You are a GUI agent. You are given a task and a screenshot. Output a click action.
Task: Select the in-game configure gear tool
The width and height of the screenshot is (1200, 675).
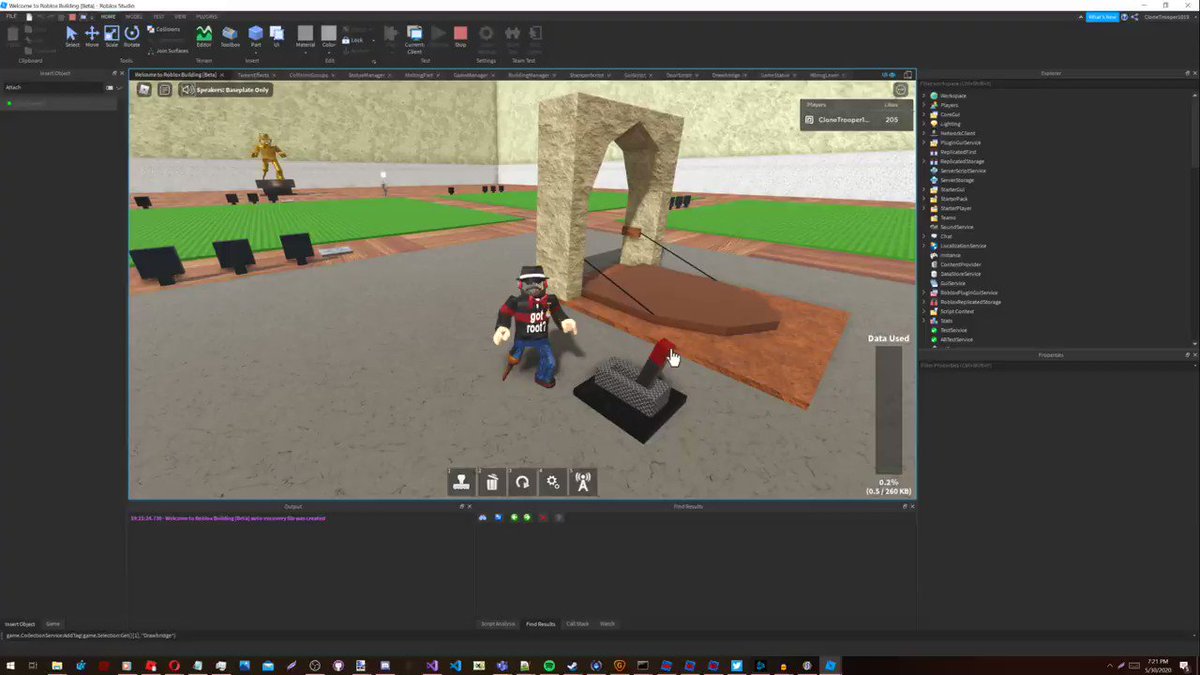(552, 482)
